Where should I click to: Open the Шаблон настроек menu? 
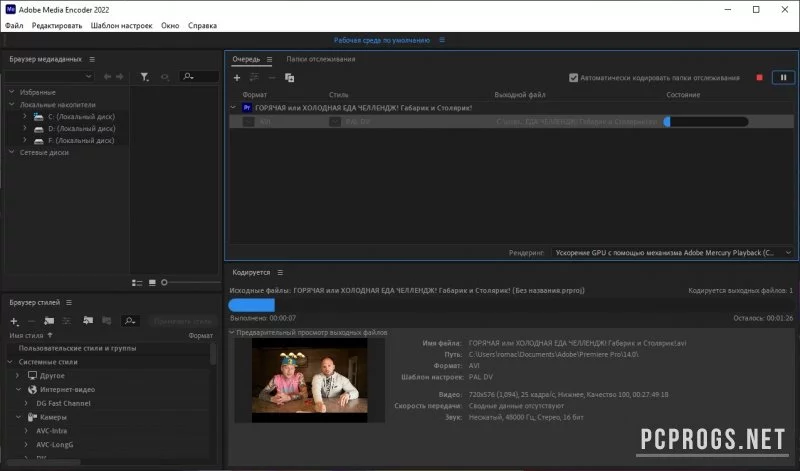pos(121,26)
